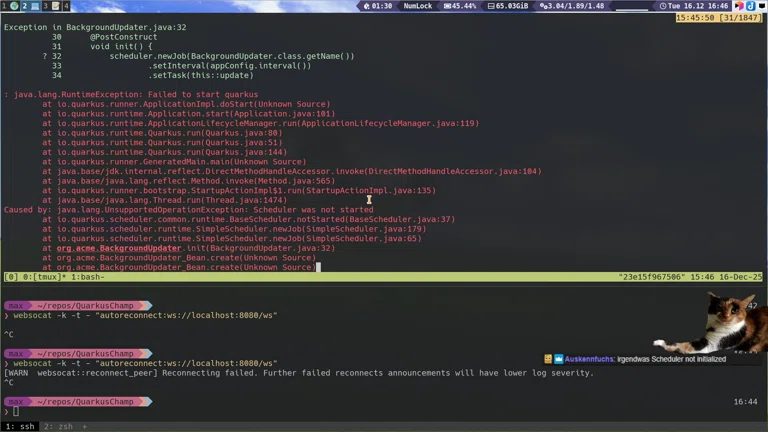Click the NumLock indicator in the status bar
Viewport: 768px width, 432px height.
(418, 6)
